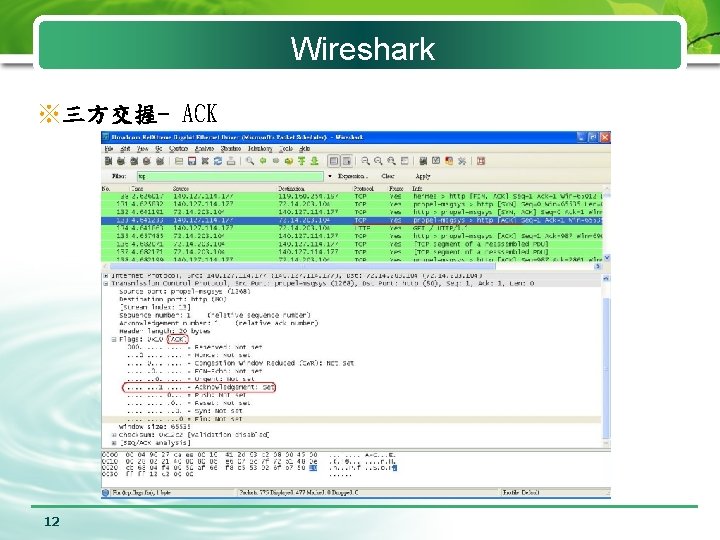Image resolution: width=720 pixels, height=540 pixels.
Task: Open expert info status bar icon
Action: click(106, 493)
